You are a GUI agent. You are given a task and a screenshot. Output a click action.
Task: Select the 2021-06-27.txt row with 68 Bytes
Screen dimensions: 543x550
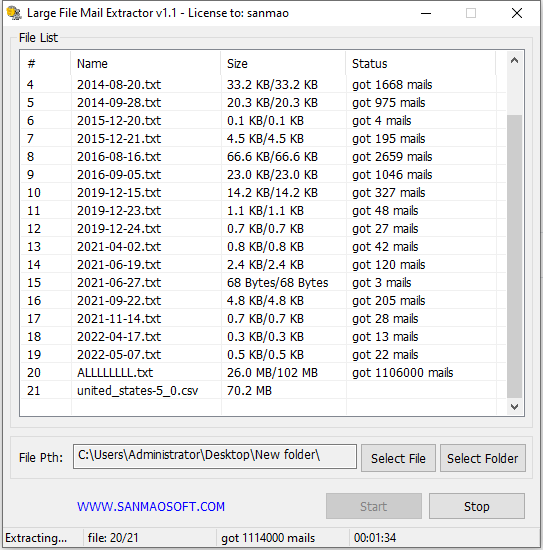pyautogui.click(x=263, y=282)
